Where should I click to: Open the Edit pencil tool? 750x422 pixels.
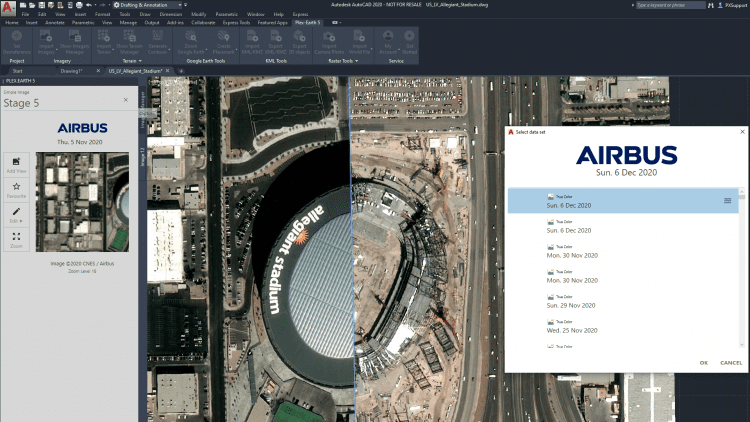click(16, 212)
